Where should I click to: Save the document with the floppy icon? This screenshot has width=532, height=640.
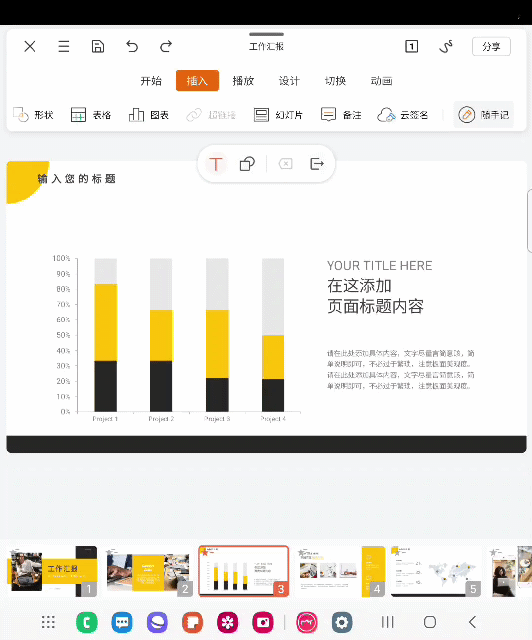tap(98, 46)
